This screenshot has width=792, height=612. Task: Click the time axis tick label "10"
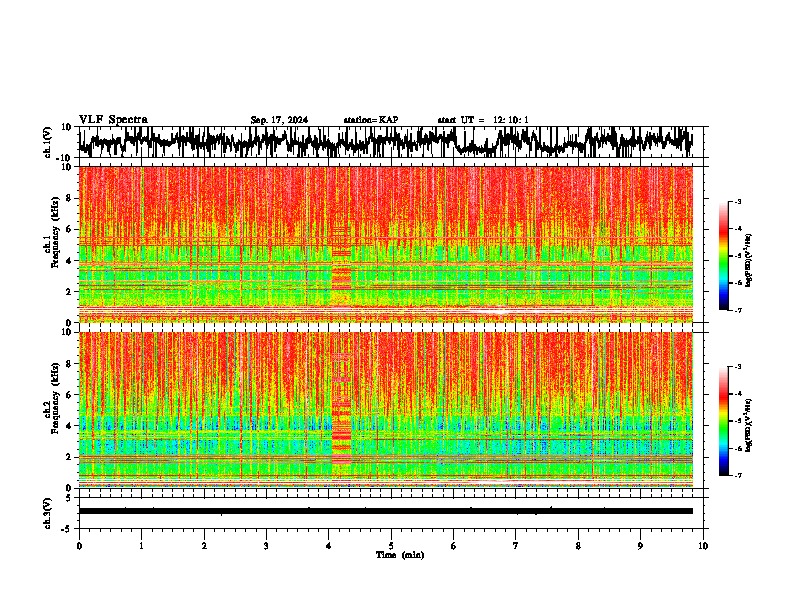(x=703, y=546)
